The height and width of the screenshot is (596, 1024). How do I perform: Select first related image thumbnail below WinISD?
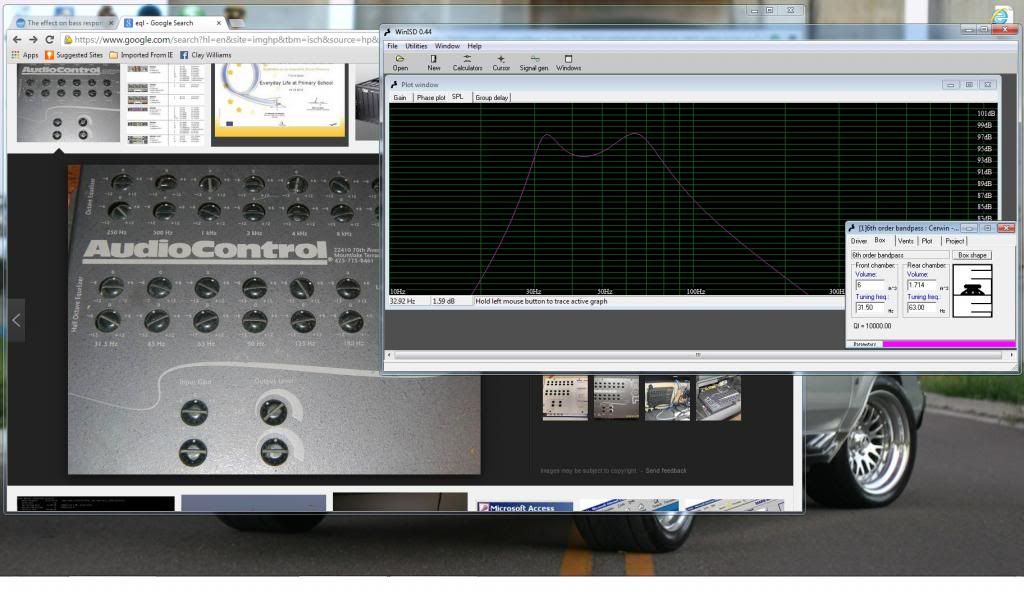coord(565,398)
